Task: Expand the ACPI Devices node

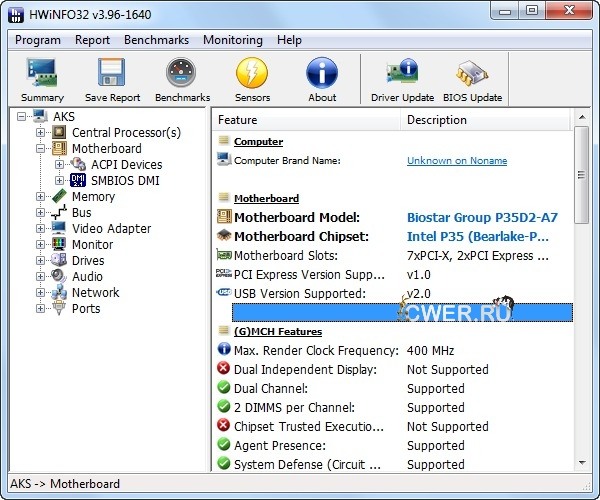Action: (59, 165)
